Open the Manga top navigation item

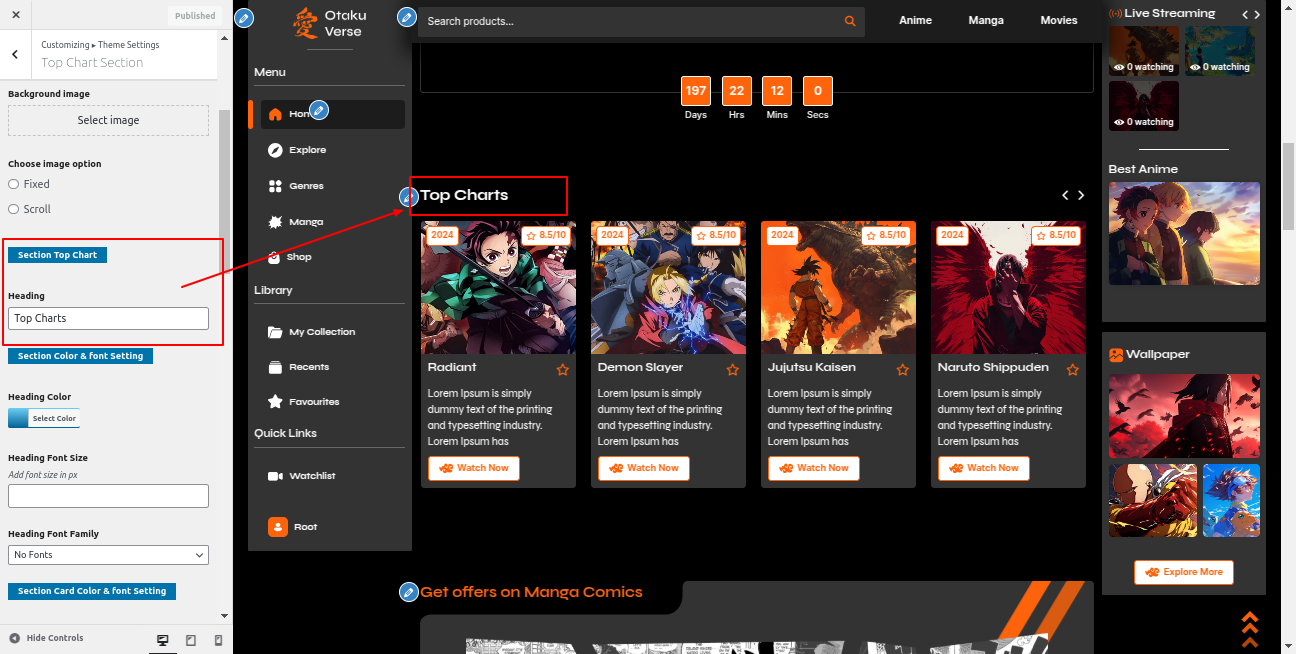pyautogui.click(x=986, y=20)
